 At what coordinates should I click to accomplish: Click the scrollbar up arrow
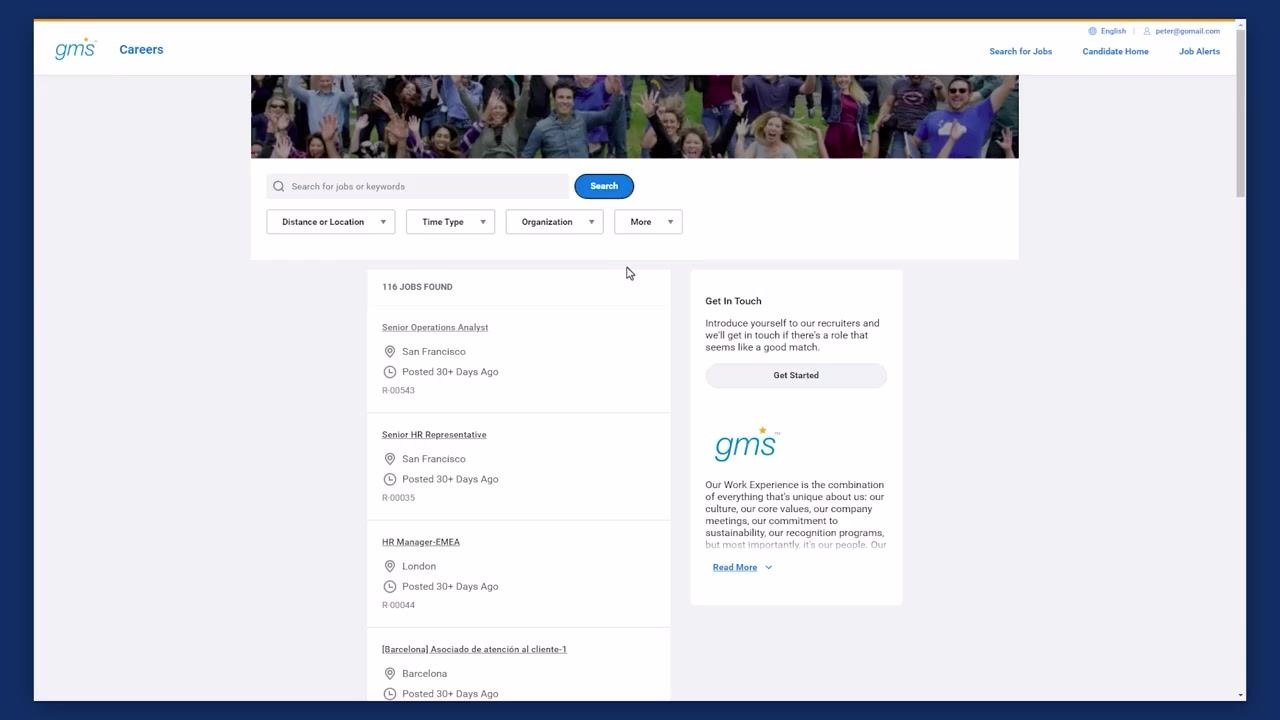tap(1240, 25)
